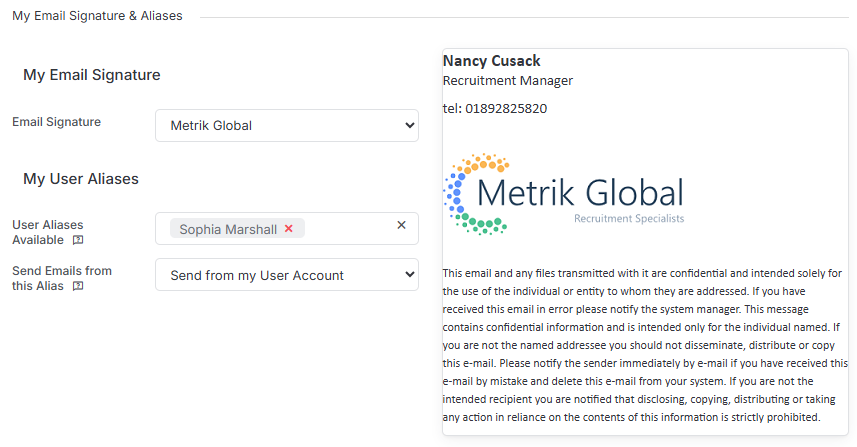Click the User Aliases Available label
The width and height of the screenshot is (857, 447).
(48, 232)
